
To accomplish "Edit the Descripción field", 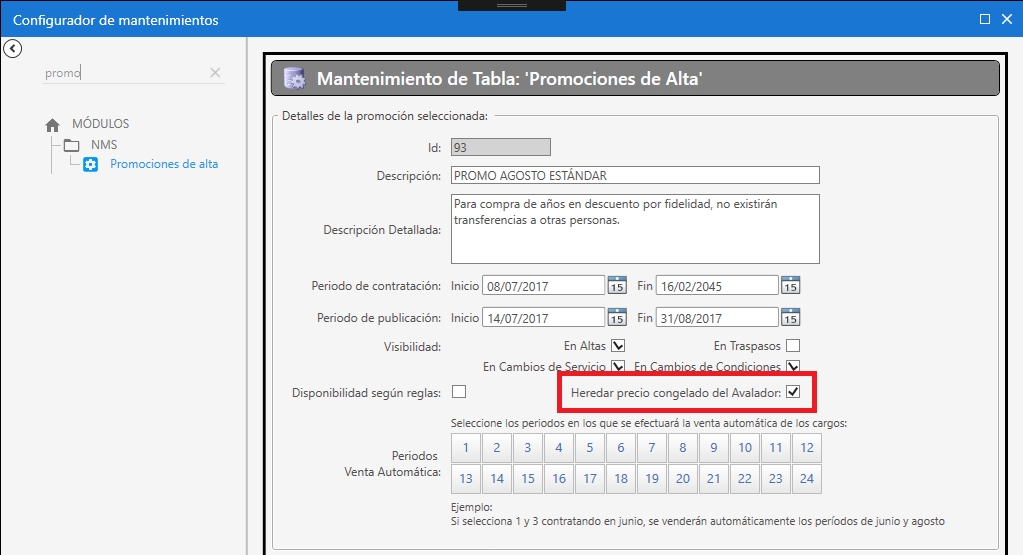I will click(x=635, y=175).
